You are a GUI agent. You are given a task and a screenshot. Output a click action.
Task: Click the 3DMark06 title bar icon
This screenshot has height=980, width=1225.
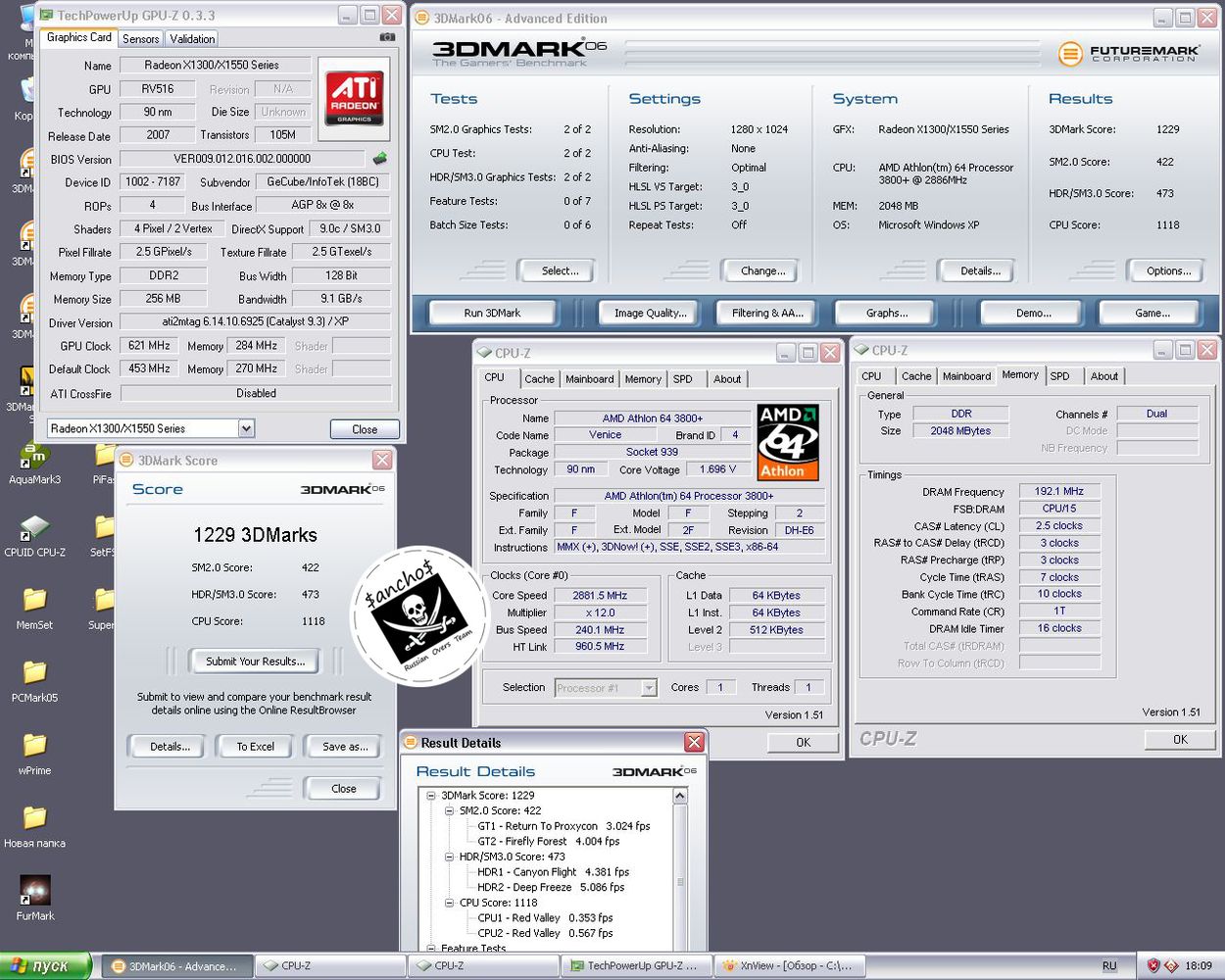[422, 18]
